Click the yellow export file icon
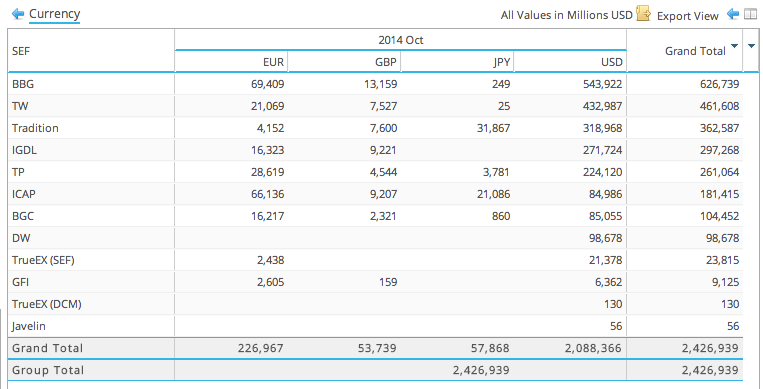Screen dimensions: 763x389 [643, 14]
